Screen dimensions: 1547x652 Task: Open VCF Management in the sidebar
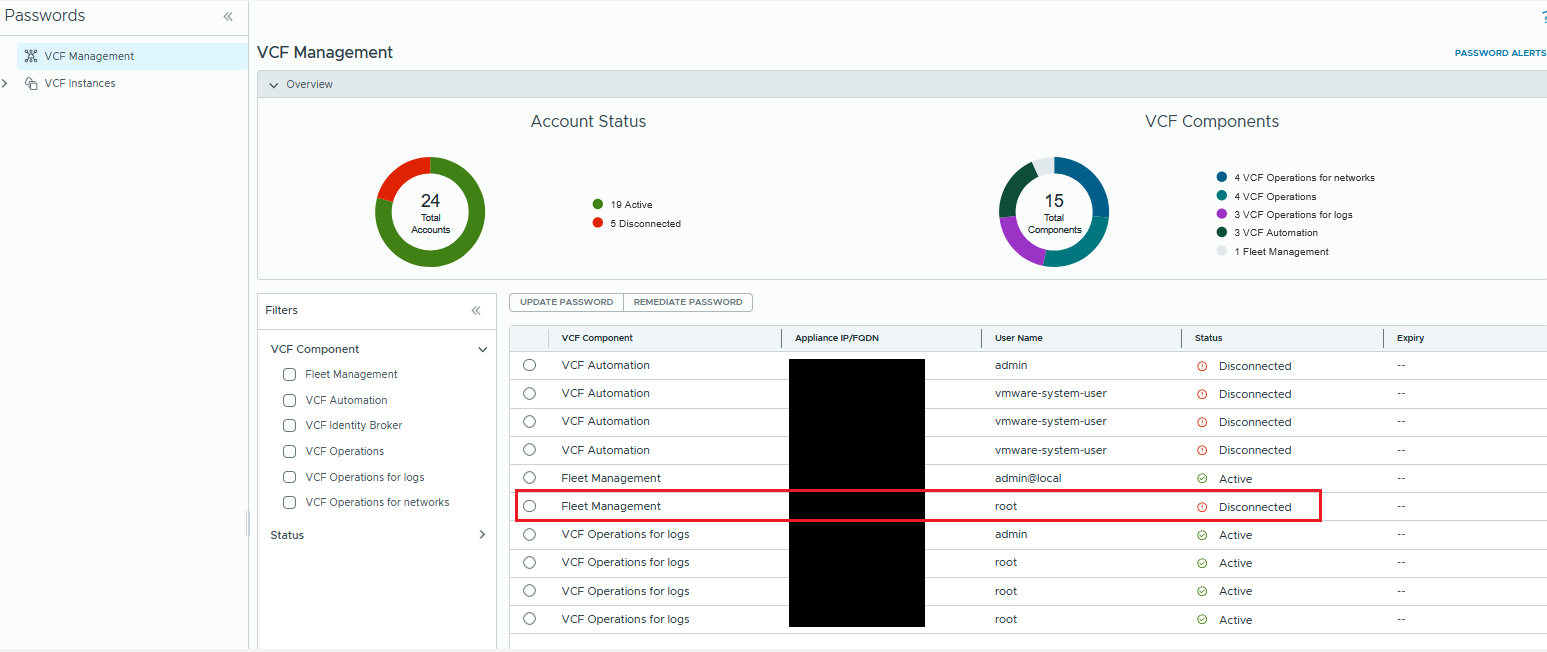click(132, 56)
